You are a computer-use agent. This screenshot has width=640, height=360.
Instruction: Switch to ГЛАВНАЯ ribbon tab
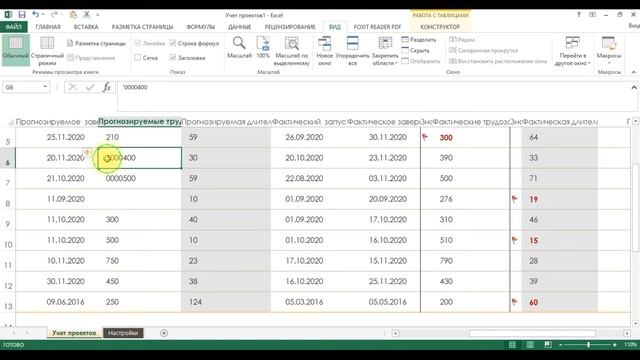point(48,27)
